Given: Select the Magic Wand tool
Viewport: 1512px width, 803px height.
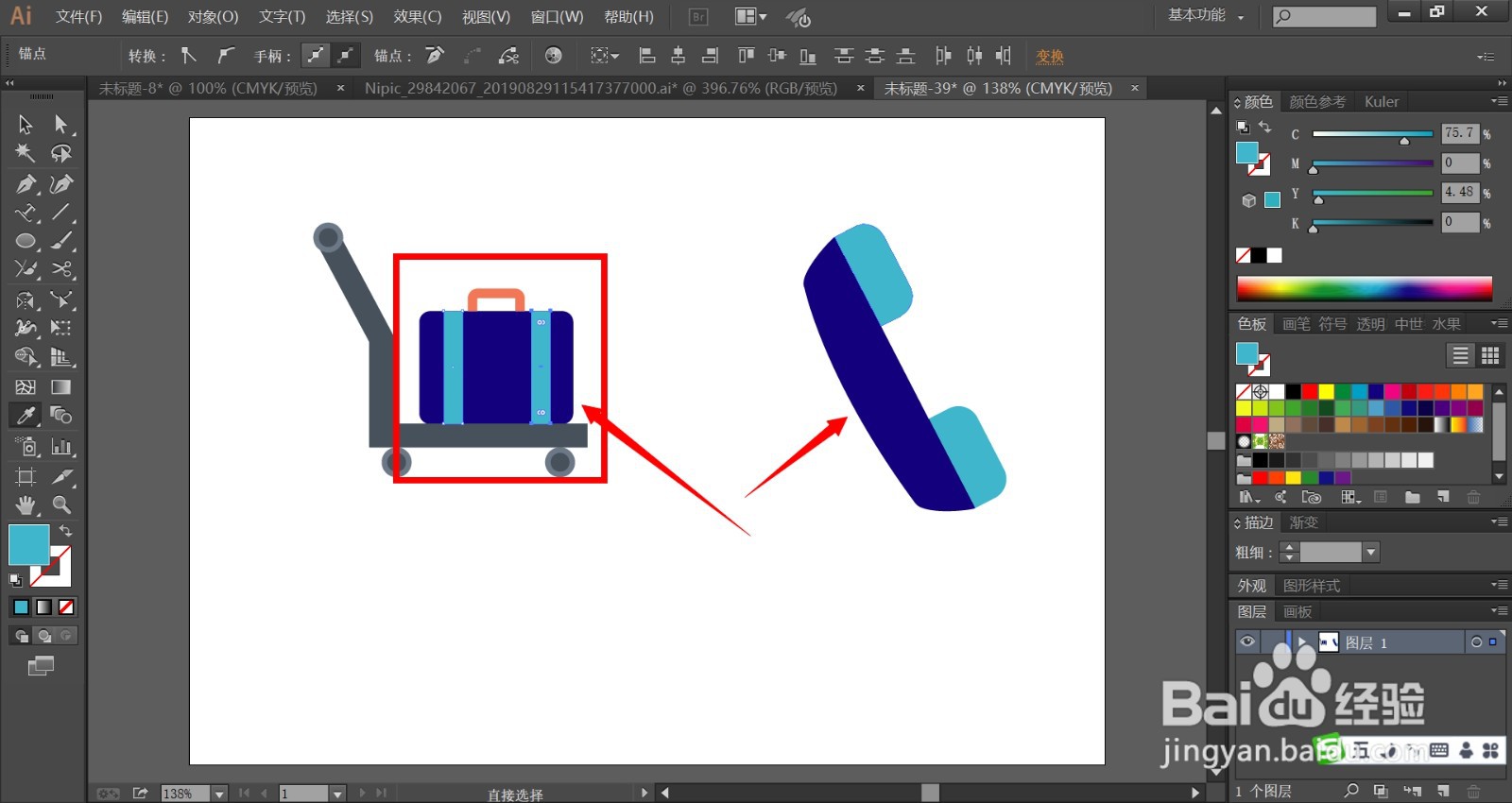Looking at the screenshot, I should pos(26,153).
